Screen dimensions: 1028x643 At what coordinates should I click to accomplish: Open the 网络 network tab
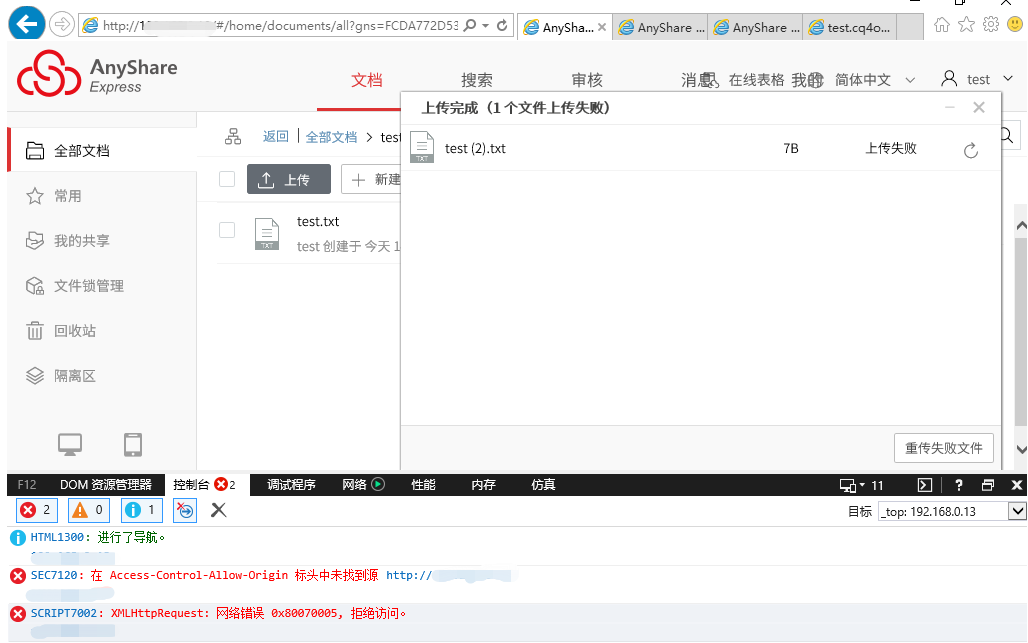(363, 485)
